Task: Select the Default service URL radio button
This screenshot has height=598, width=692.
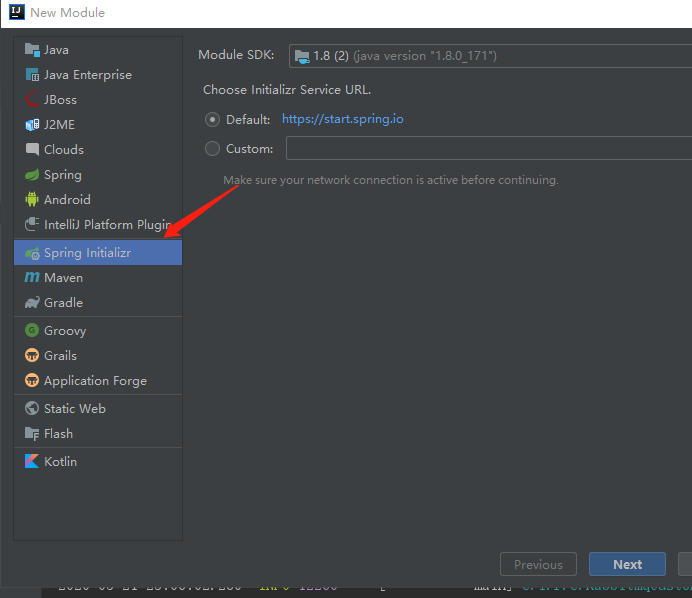Action: [212, 120]
